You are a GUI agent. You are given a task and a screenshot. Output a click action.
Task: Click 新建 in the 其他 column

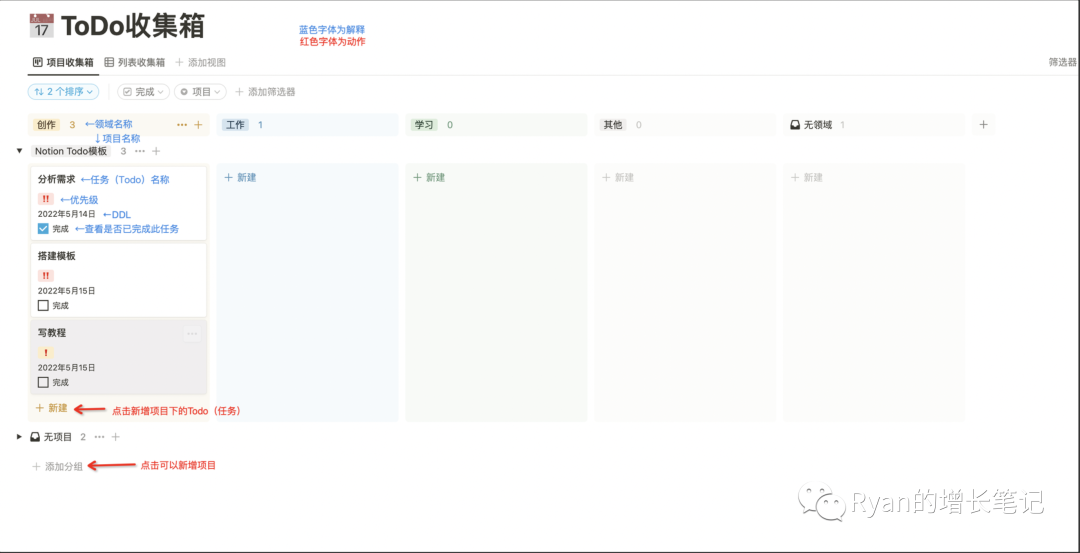point(618,177)
